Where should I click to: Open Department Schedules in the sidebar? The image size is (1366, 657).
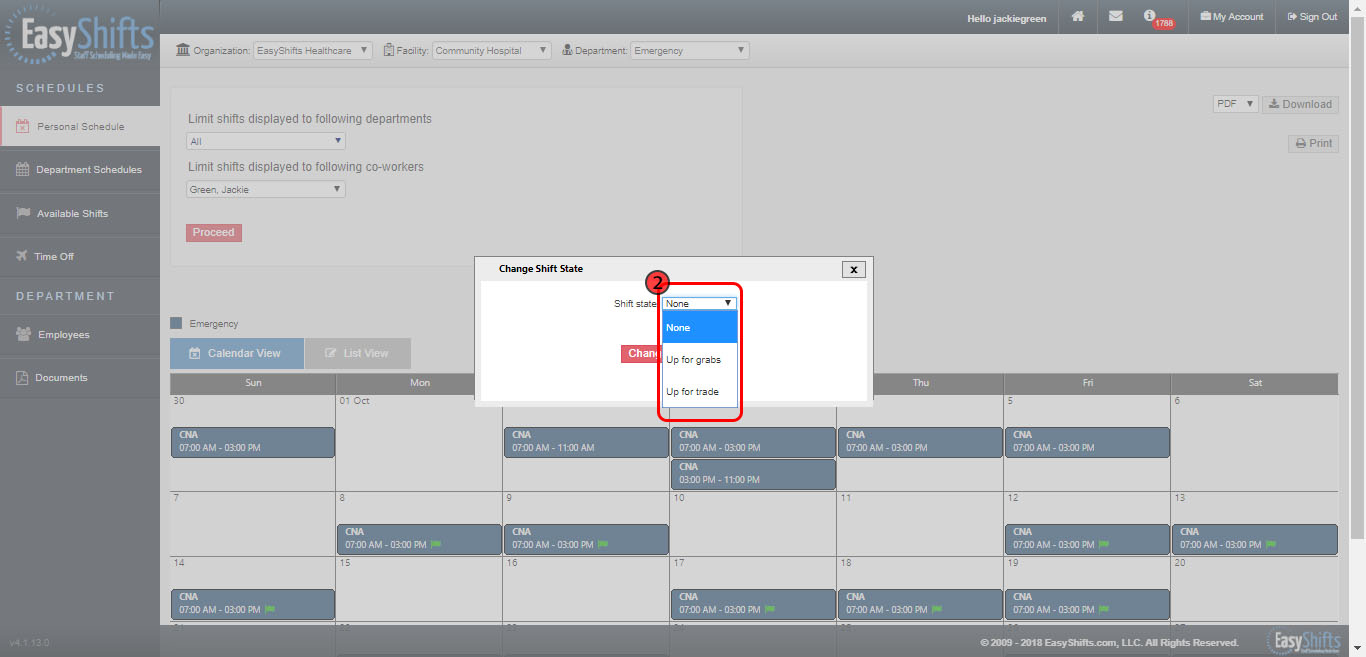click(x=80, y=170)
